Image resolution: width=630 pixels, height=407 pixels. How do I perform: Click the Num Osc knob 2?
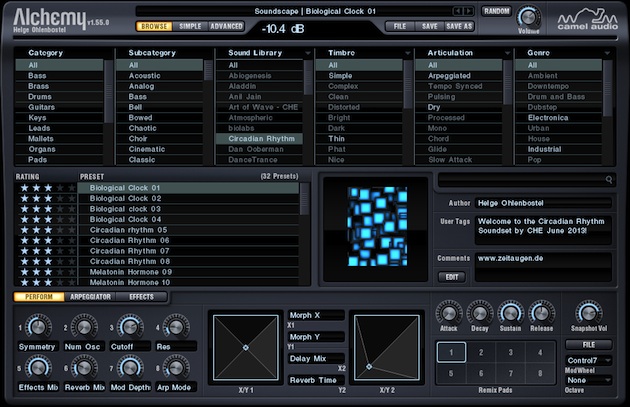tap(84, 327)
